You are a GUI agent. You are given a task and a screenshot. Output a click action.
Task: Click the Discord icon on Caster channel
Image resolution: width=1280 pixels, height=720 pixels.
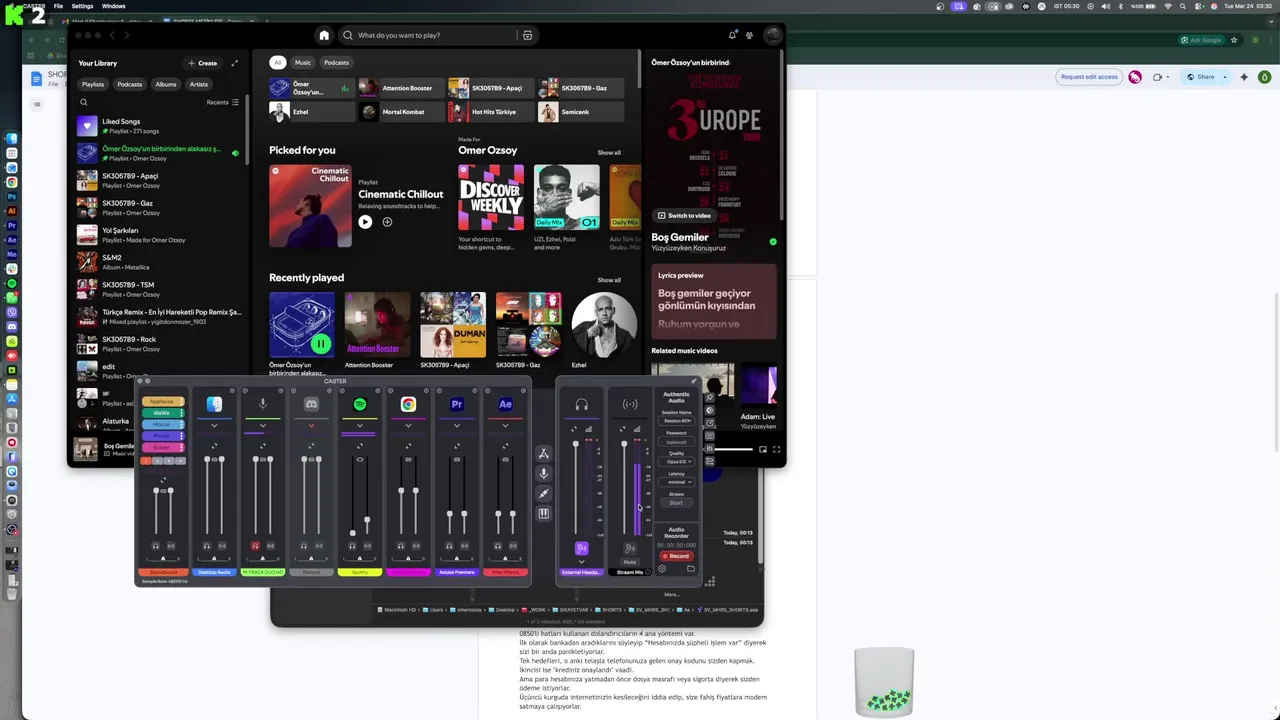(311, 404)
